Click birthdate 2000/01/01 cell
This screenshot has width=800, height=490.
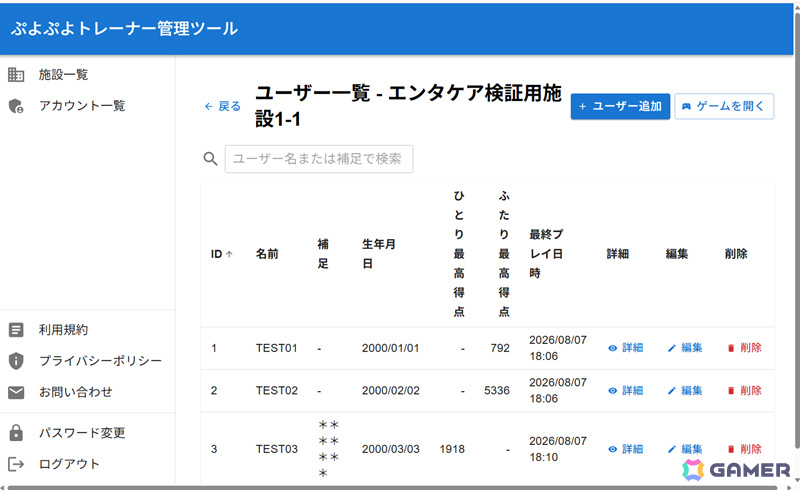click(390, 348)
